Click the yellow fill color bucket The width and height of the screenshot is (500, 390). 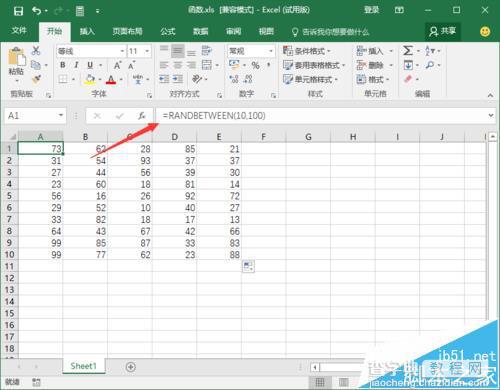89,79
